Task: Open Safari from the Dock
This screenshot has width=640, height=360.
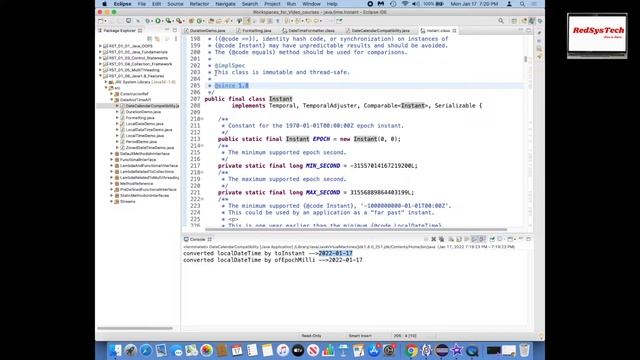Action: (146, 350)
